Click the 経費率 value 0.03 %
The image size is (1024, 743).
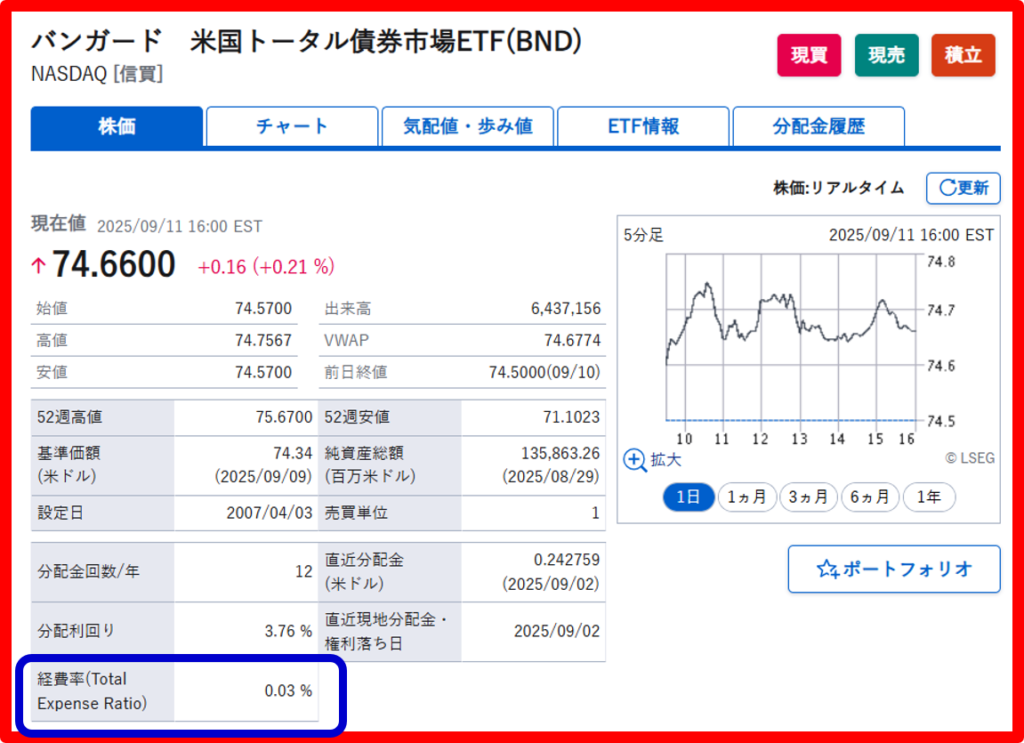point(289,691)
